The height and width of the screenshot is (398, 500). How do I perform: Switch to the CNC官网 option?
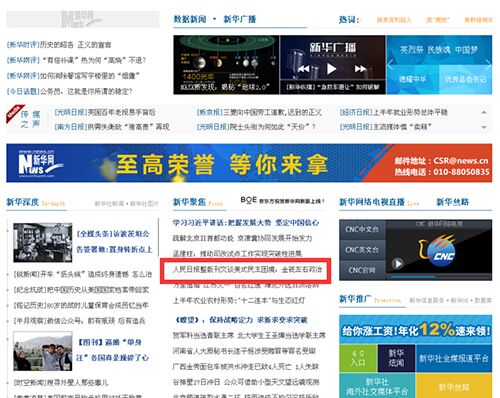(x=362, y=270)
